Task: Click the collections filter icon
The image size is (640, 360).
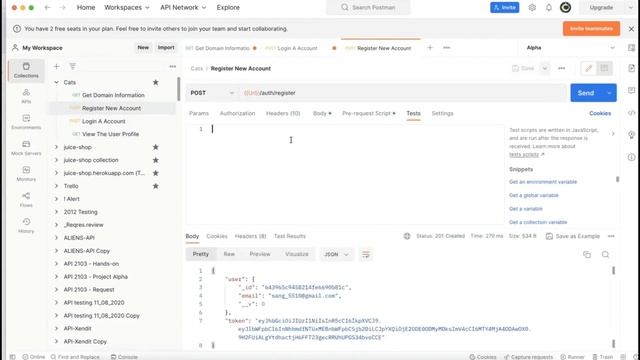Action: [73, 67]
